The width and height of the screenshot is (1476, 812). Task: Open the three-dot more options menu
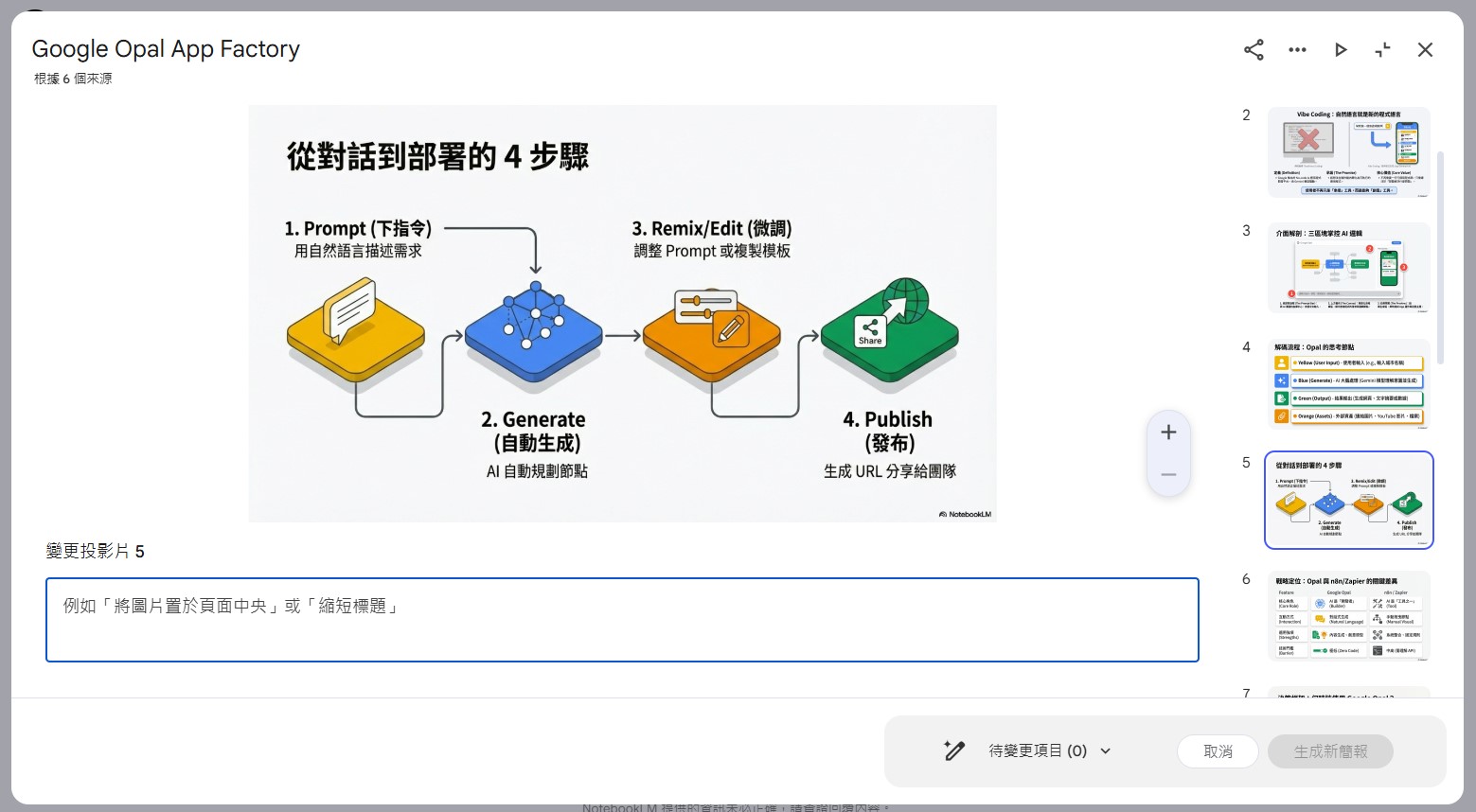(1297, 49)
